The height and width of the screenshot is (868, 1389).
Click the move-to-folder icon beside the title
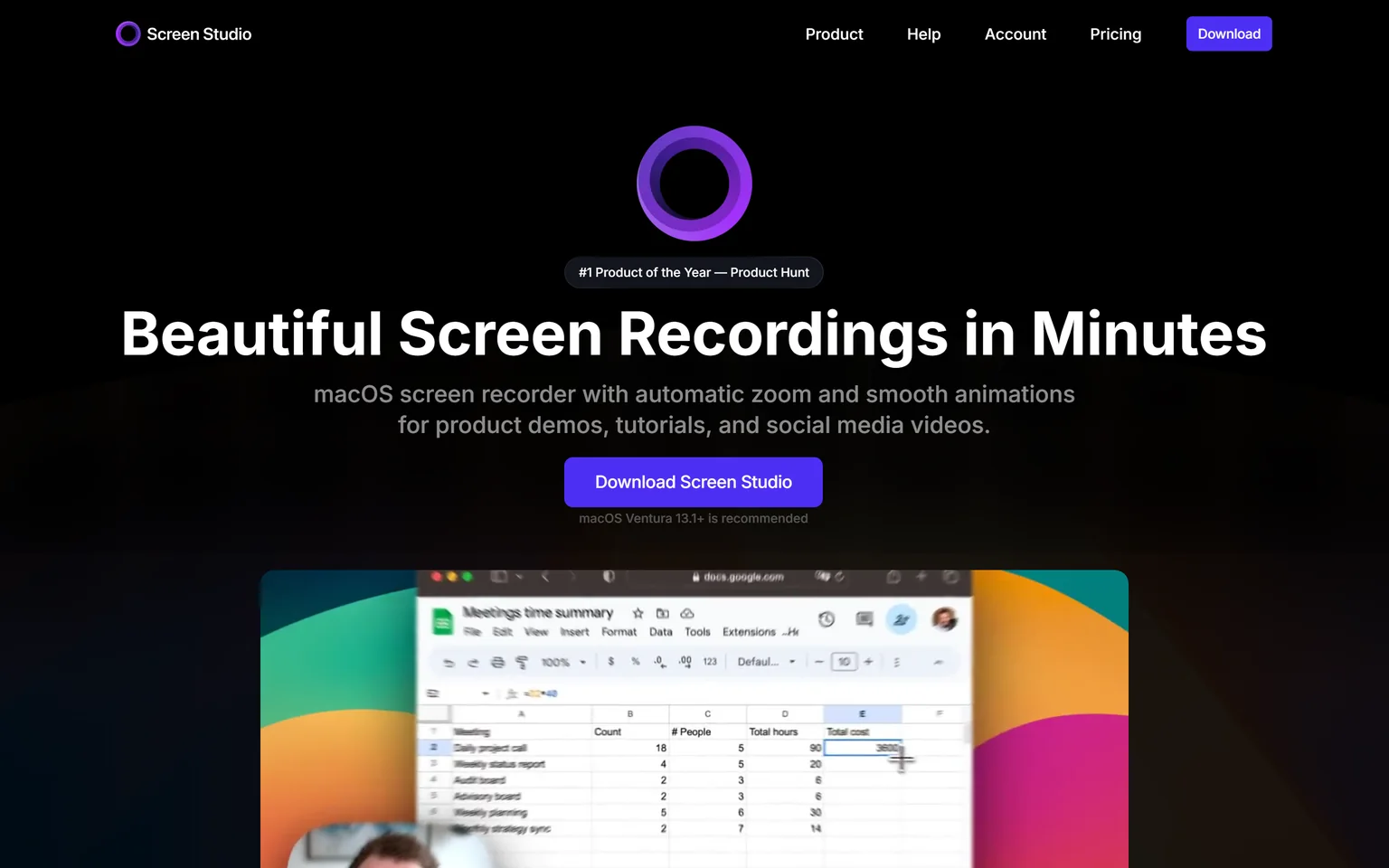click(662, 613)
